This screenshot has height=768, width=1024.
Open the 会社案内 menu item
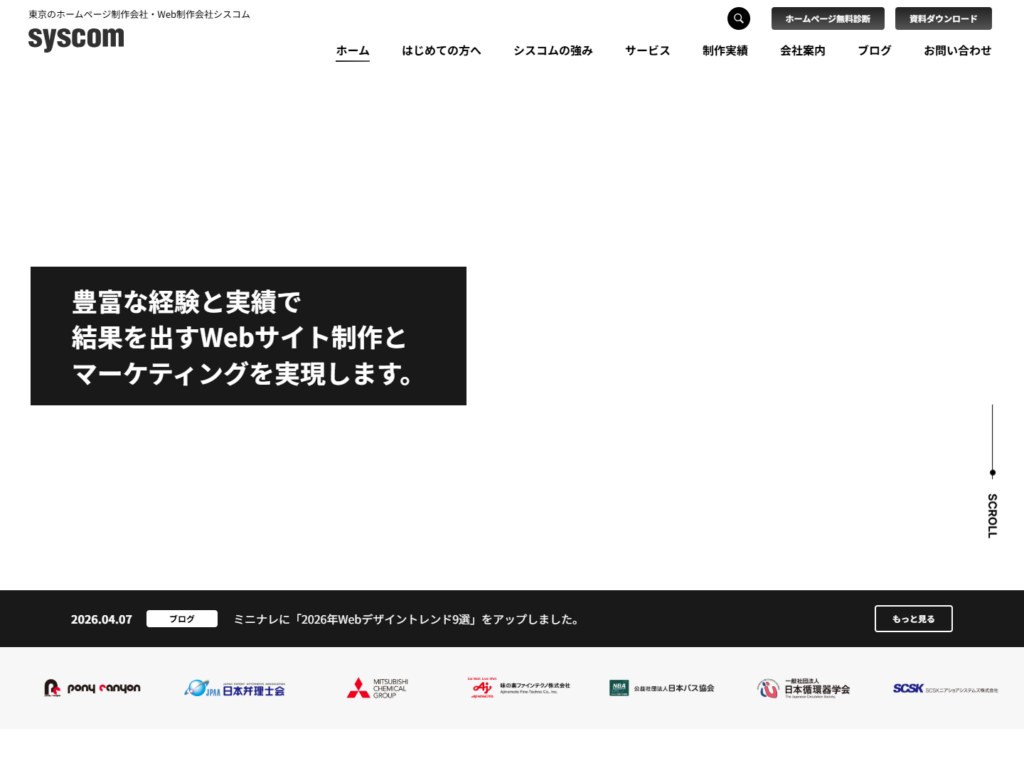tap(802, 51)
